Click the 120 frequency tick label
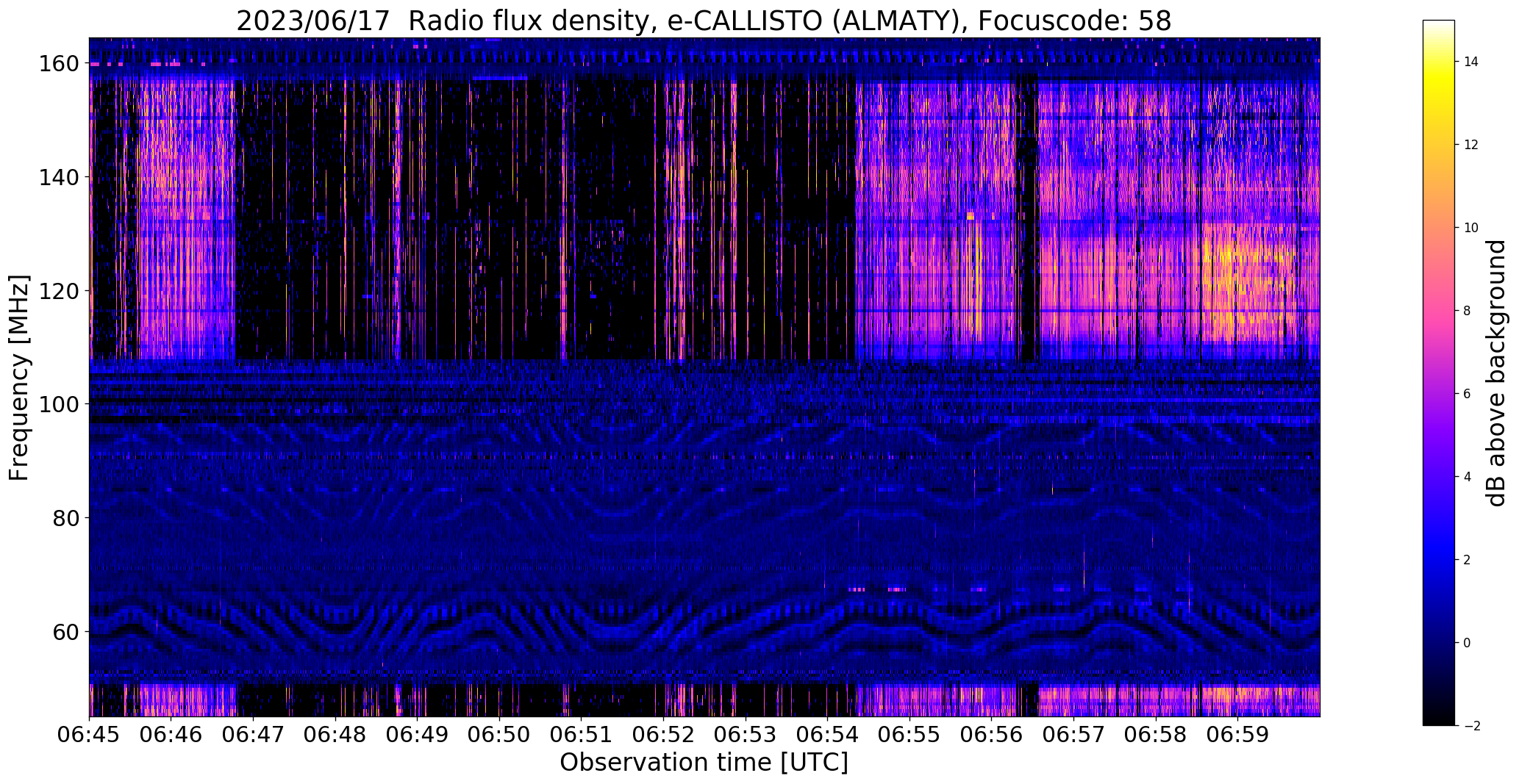The height and width of the screenshot is (784, 1519). coord(58,291)
